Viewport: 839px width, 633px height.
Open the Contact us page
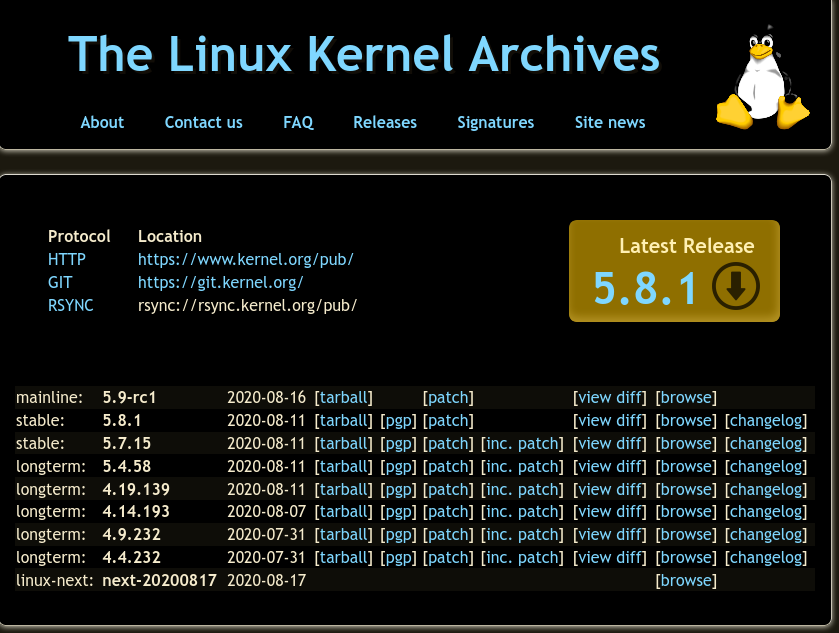(x=203, y=123)
